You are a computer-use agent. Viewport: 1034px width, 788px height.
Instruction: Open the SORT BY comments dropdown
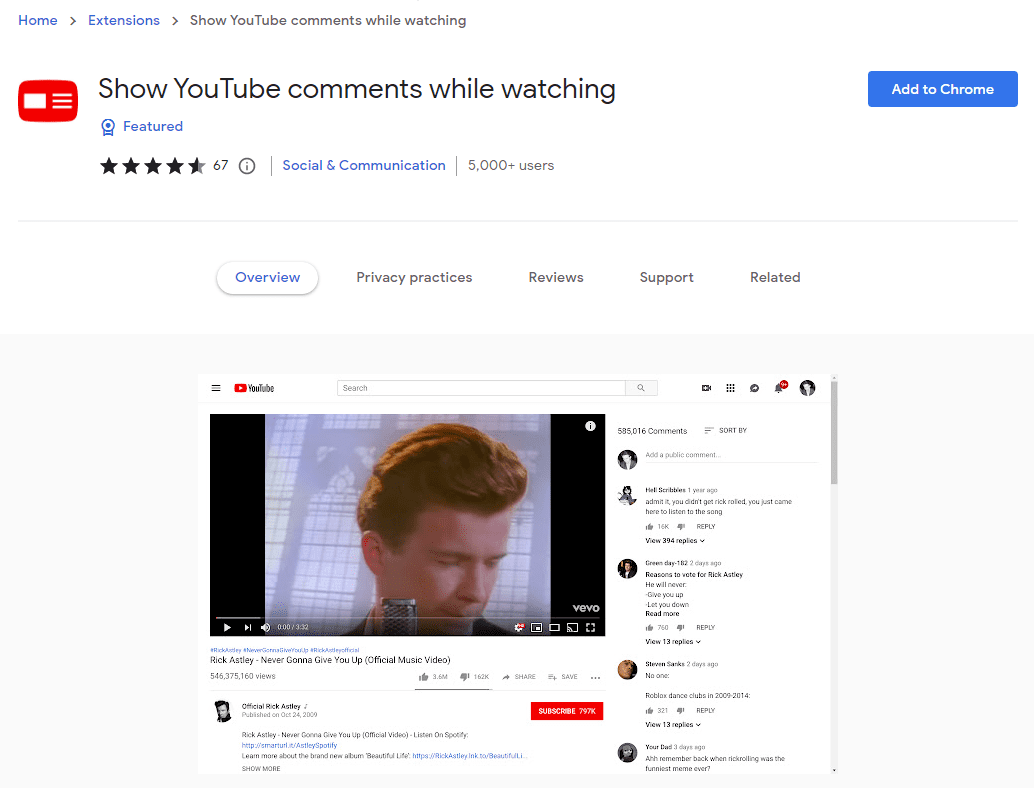[726, 431]
